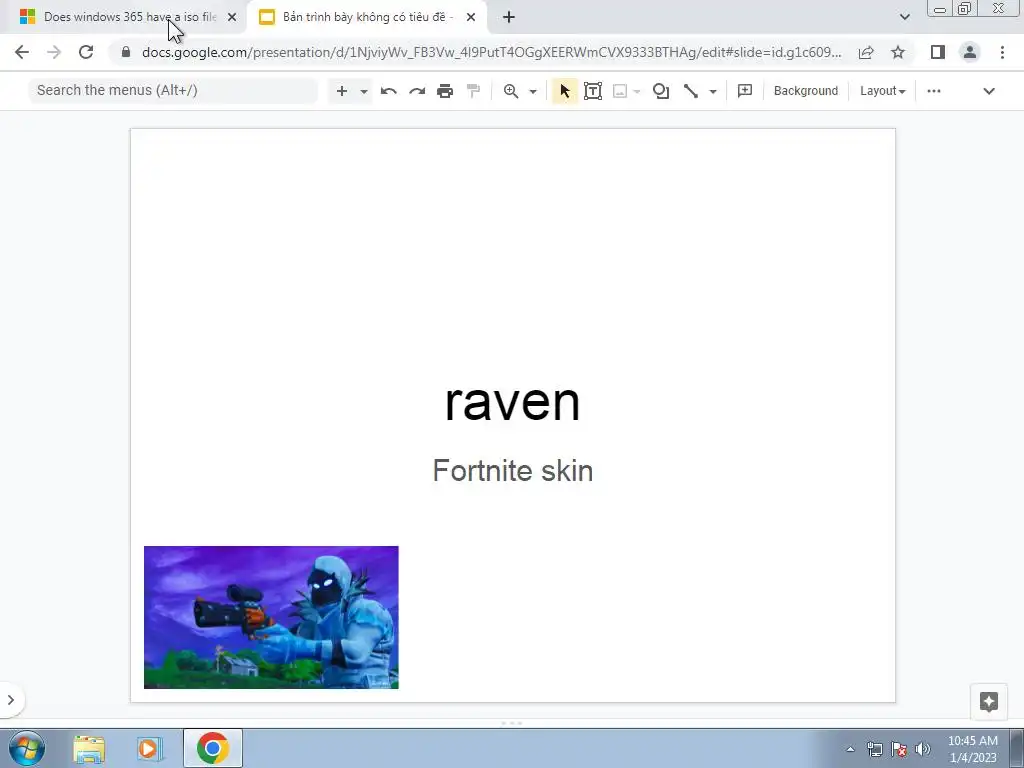Reload the page
The image size is (1024, 768).
pyautogui.click(x=86, y=52)
